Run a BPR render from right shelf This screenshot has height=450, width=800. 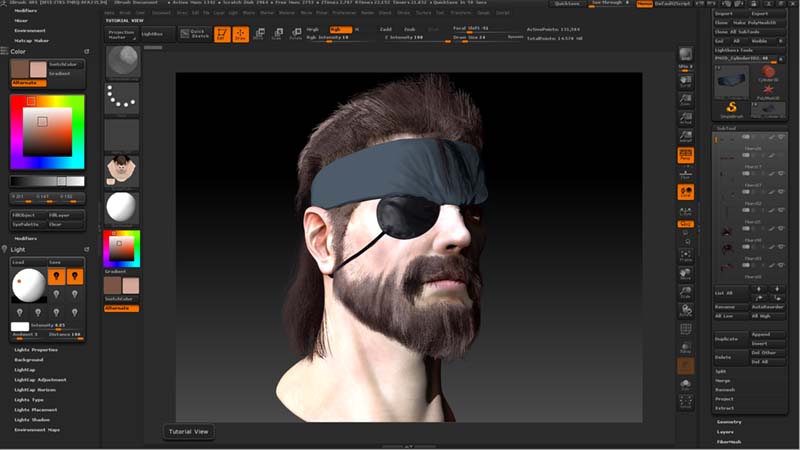(x=685, y=55)
